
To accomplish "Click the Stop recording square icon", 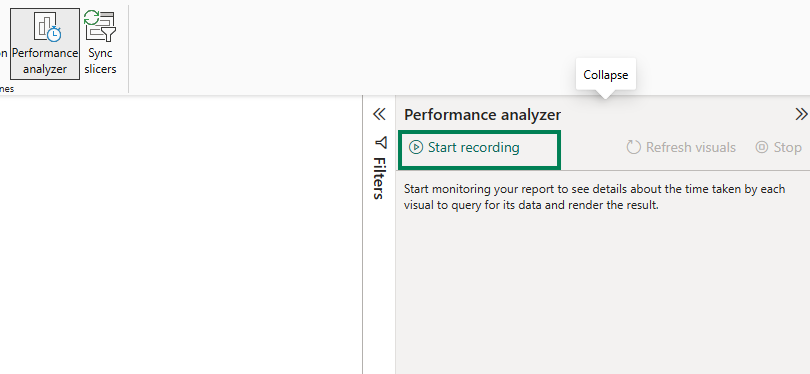I will click(x=761, y=147).
